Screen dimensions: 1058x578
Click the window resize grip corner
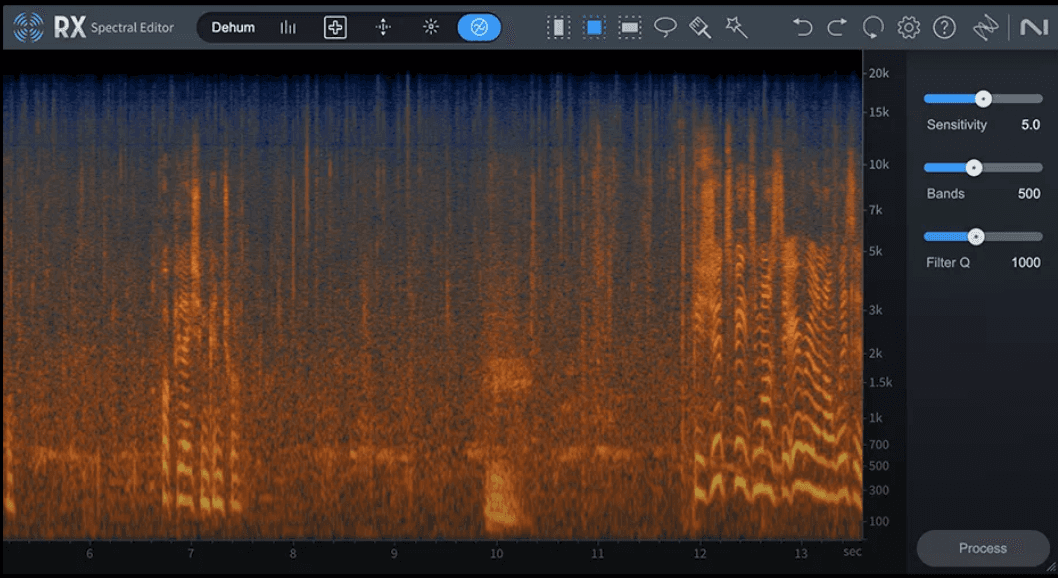click(1049, 569)
